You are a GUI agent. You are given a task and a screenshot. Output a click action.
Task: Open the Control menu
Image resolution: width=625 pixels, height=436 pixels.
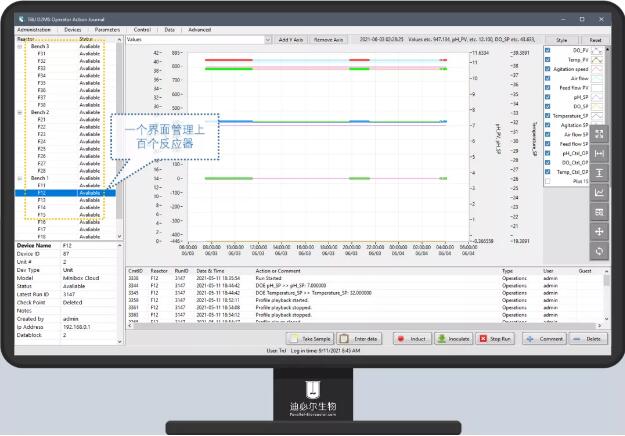142,29
